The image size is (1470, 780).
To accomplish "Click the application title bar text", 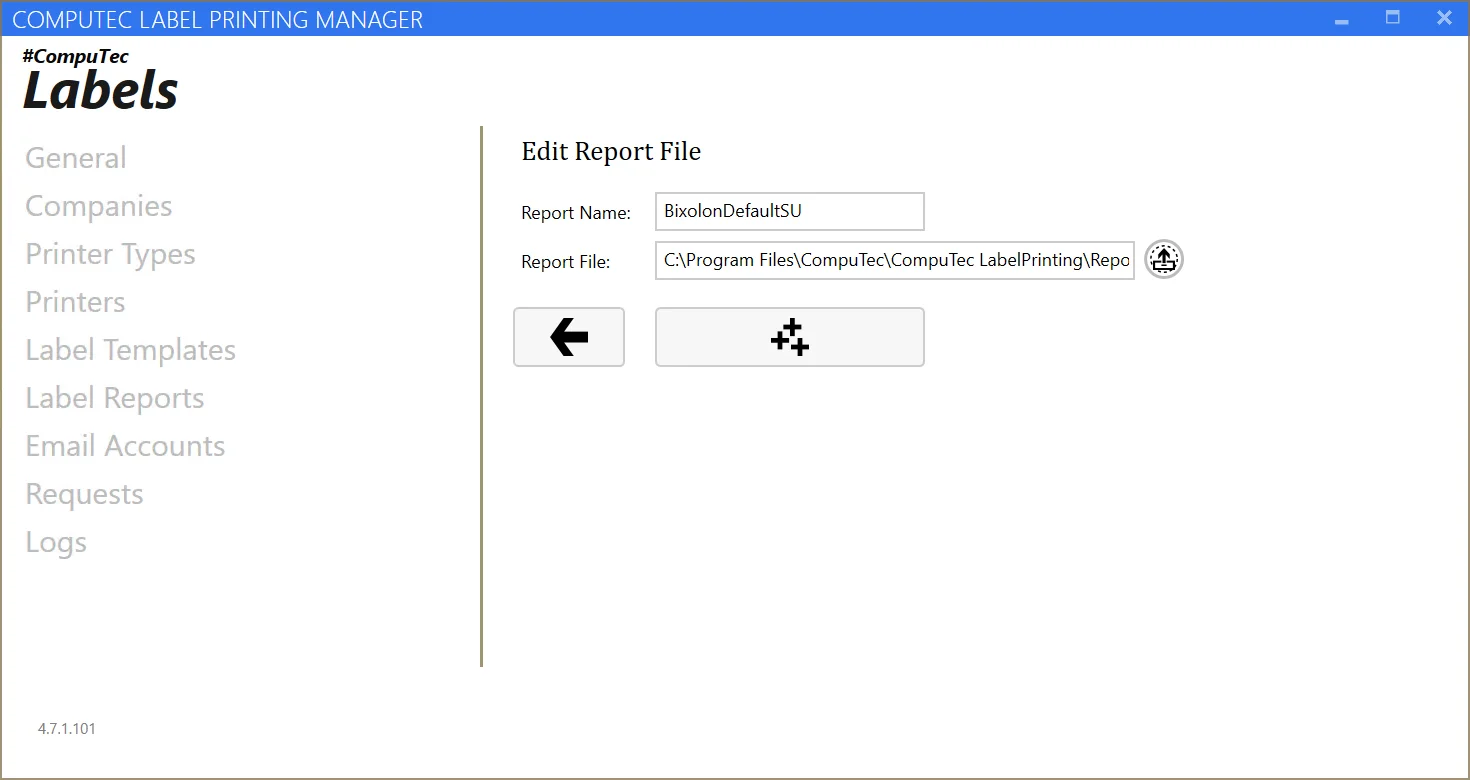I will 219,18.
